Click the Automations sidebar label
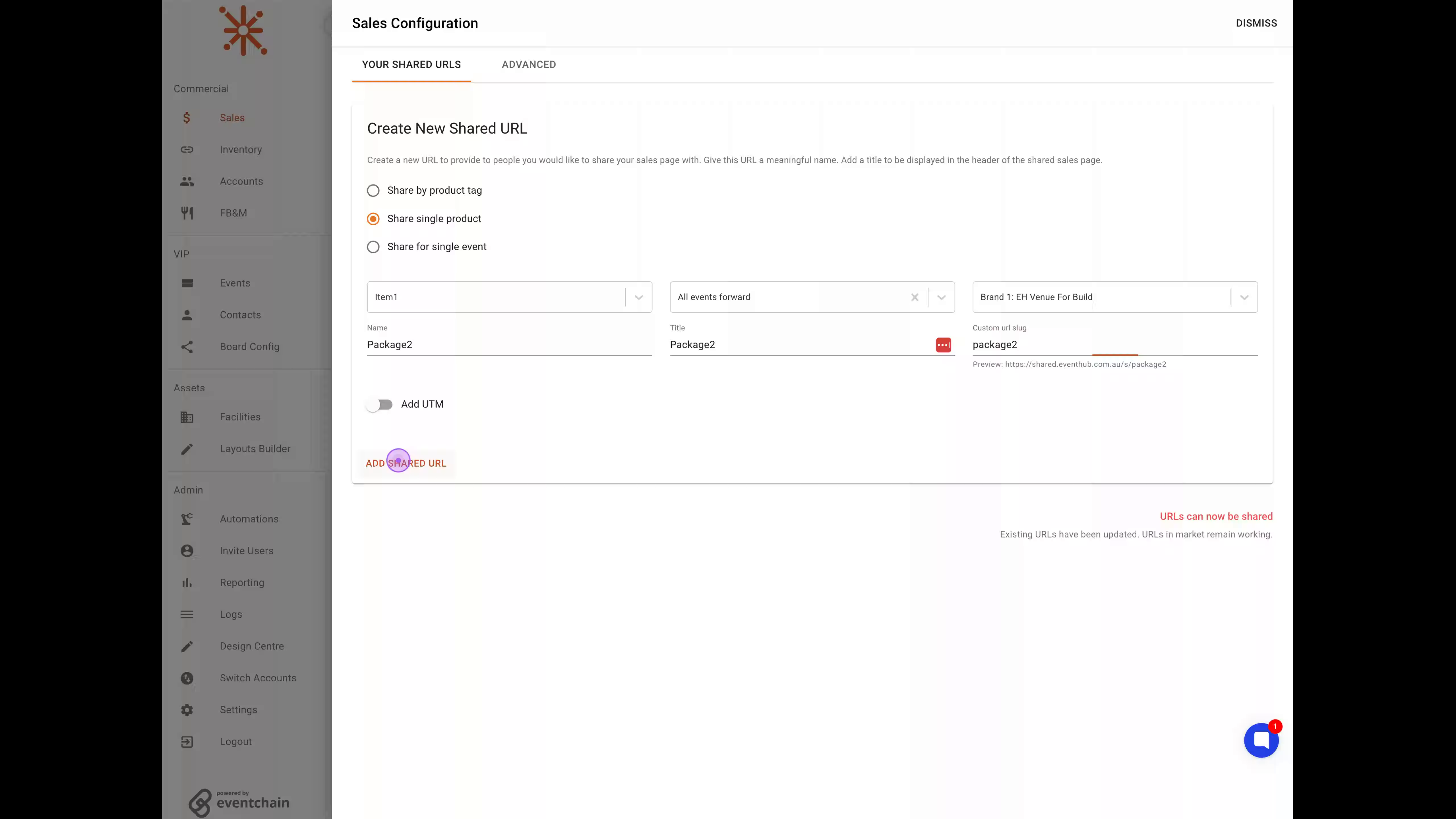 point(249,519)
